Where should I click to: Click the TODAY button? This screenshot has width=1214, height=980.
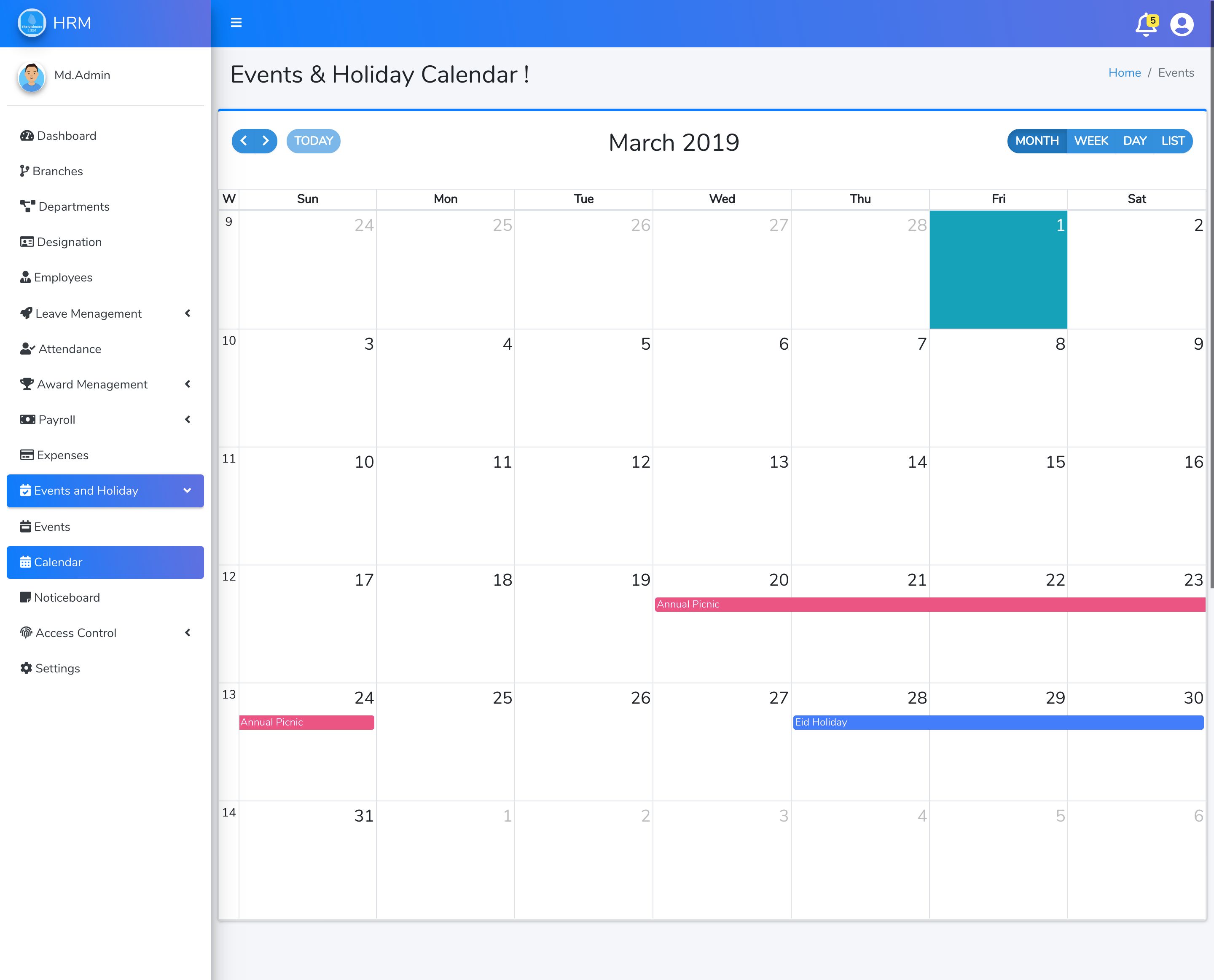[313, 141]
